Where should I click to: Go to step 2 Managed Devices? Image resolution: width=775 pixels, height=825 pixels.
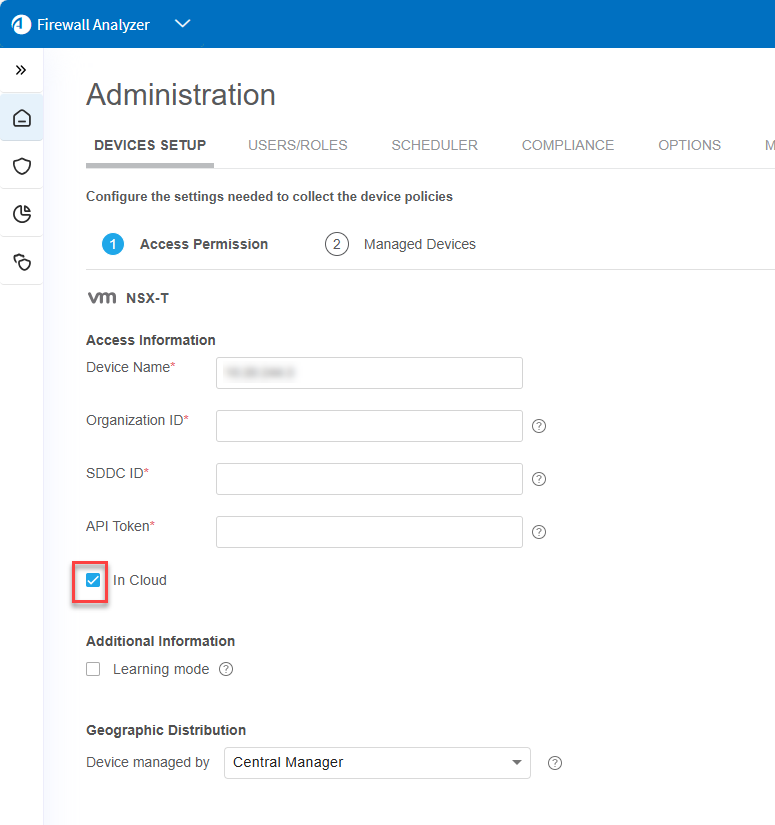click(400, 244)
